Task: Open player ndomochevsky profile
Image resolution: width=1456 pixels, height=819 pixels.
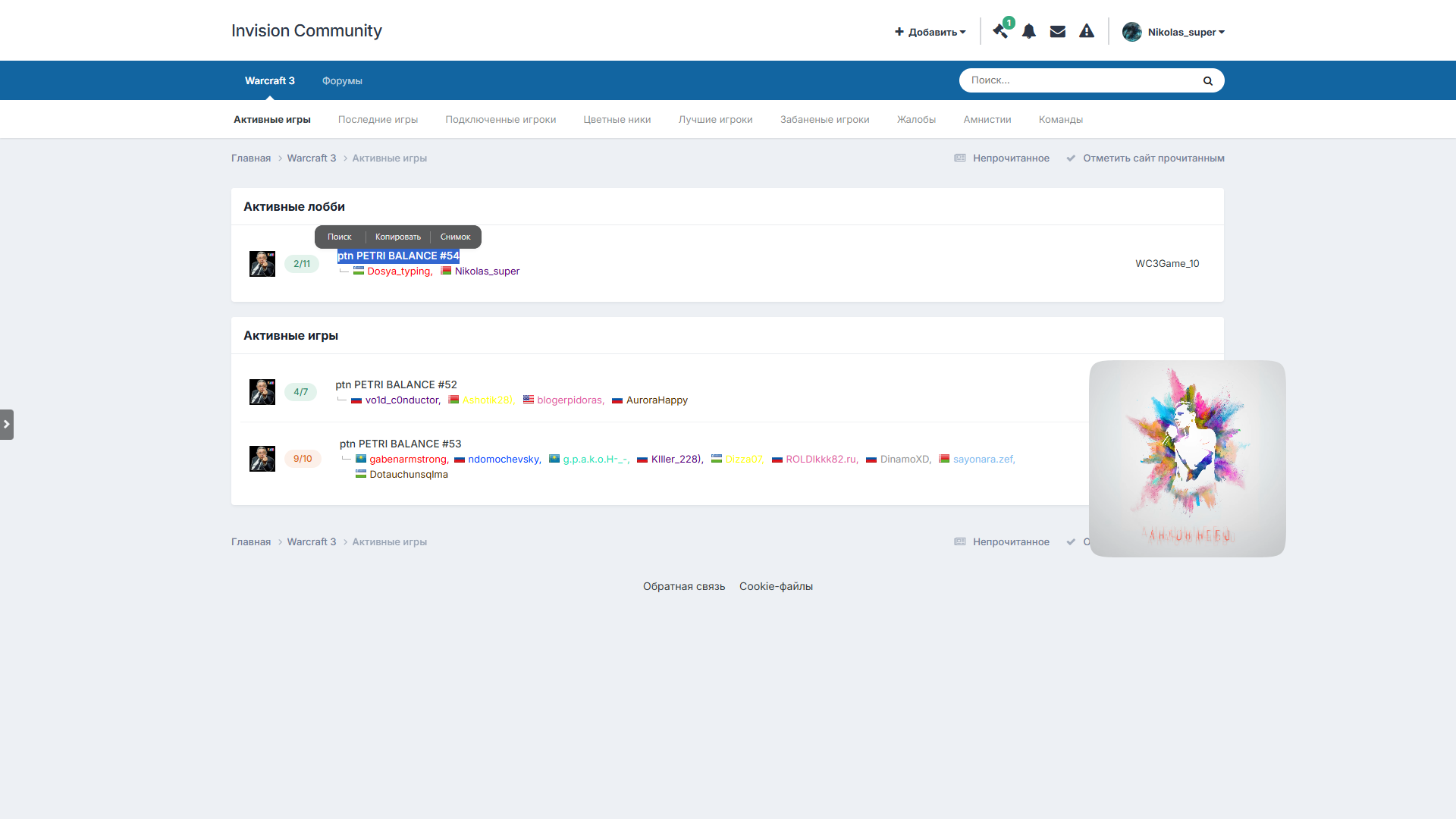Action: pyautogui.click(x=504, y=460)
